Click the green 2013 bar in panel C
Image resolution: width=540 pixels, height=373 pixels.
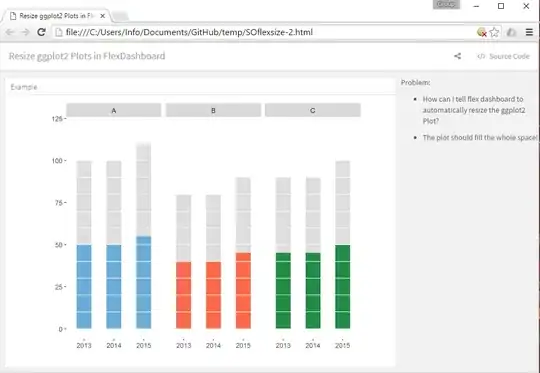(x=283, y=291)
